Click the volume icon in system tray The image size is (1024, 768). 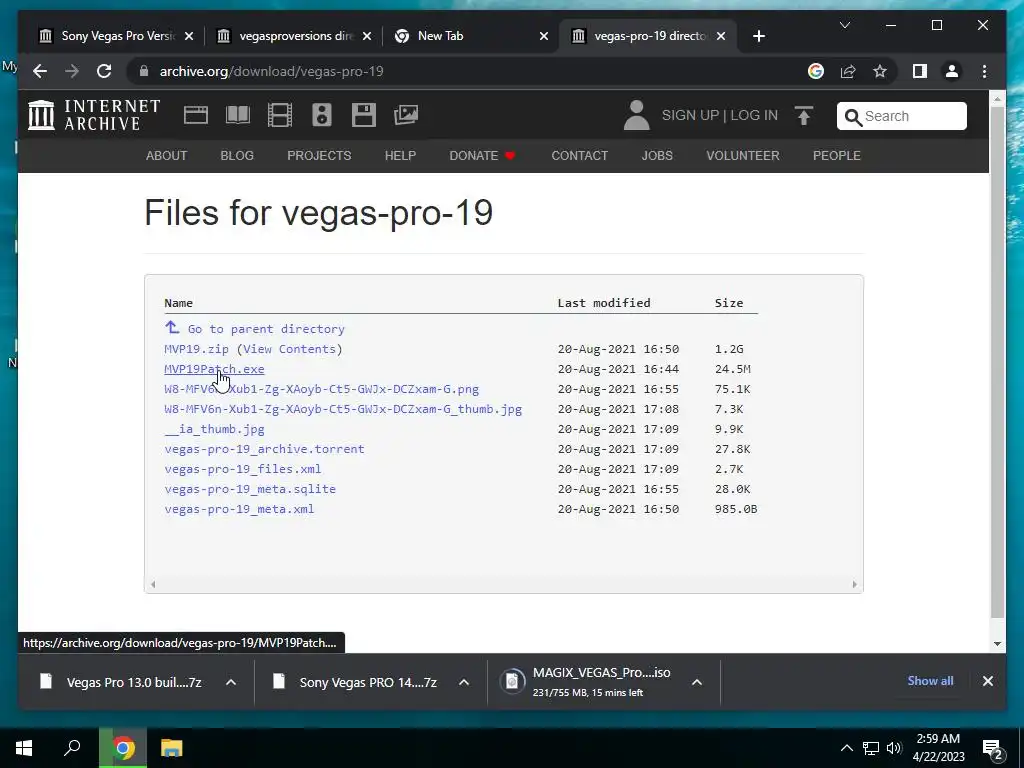click(894, 748)
